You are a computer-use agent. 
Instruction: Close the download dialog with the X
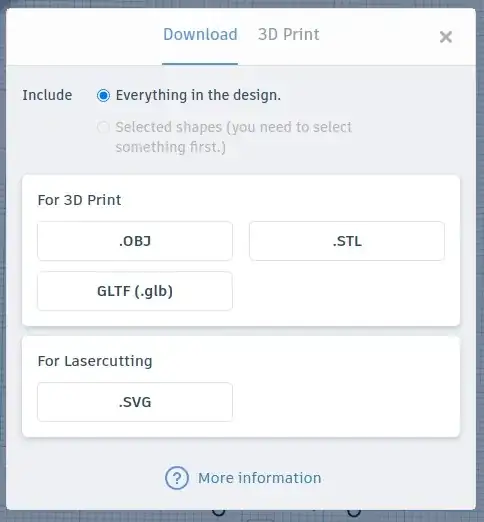click(x=445, y=37)
